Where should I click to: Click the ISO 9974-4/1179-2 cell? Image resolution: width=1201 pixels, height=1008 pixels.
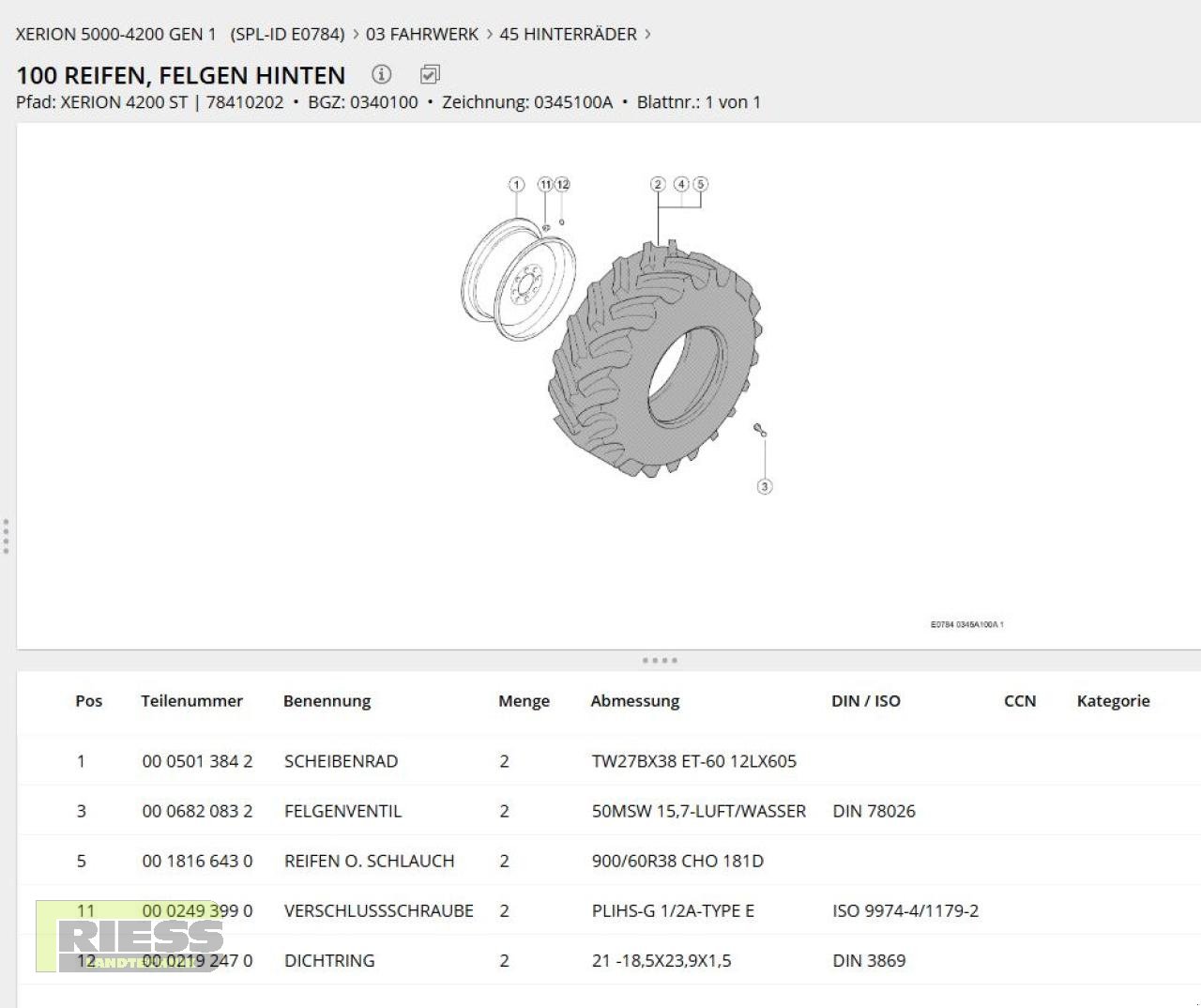(x=905, y=910)
